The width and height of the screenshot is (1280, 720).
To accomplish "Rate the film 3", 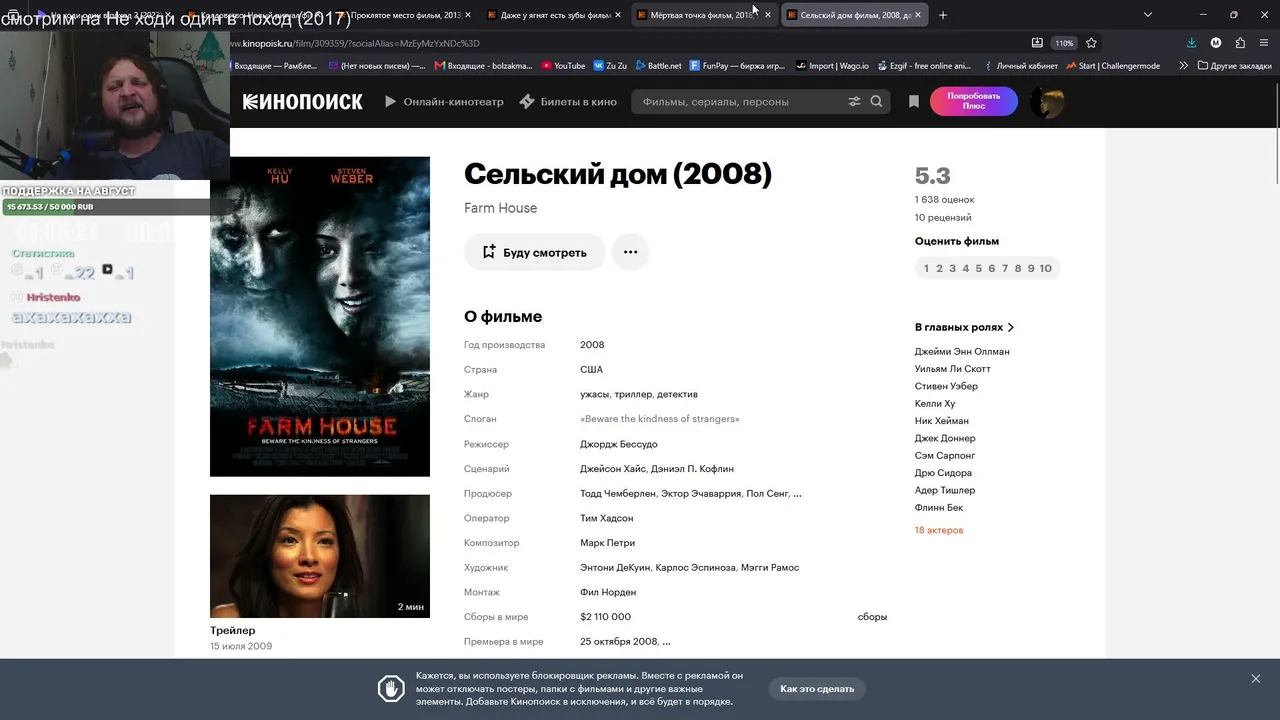I will pyautogui.click(x=952, y=268).
